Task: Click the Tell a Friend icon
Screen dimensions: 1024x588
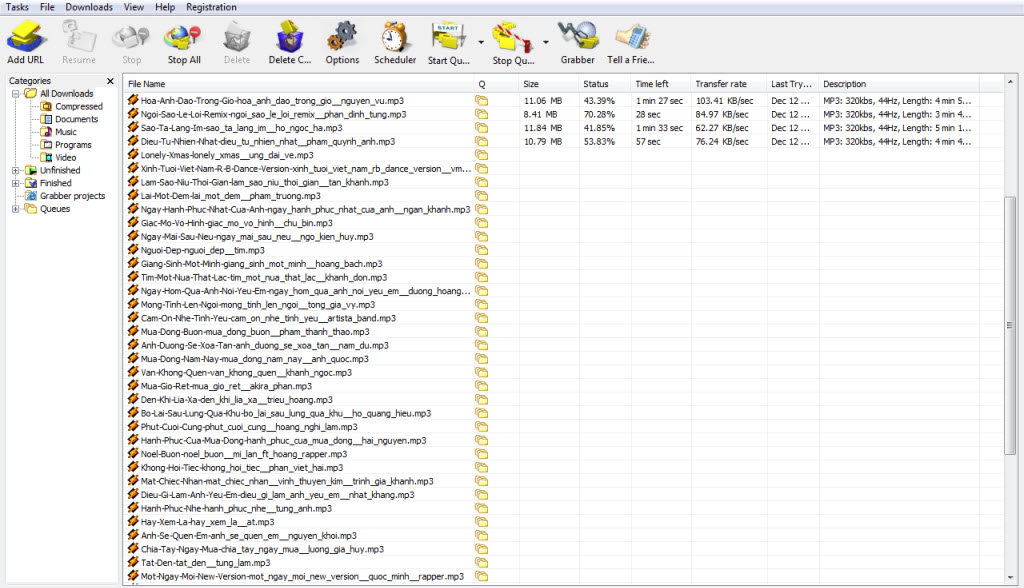Action: [630, 38]
